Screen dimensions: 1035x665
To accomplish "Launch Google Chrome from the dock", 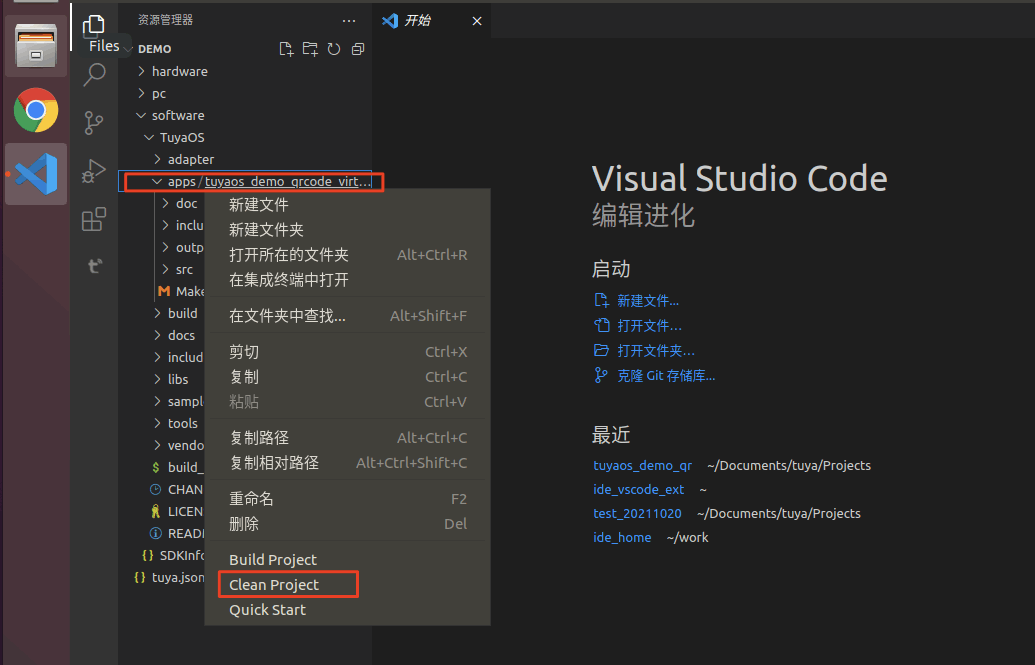I will [x=36, y=110].
